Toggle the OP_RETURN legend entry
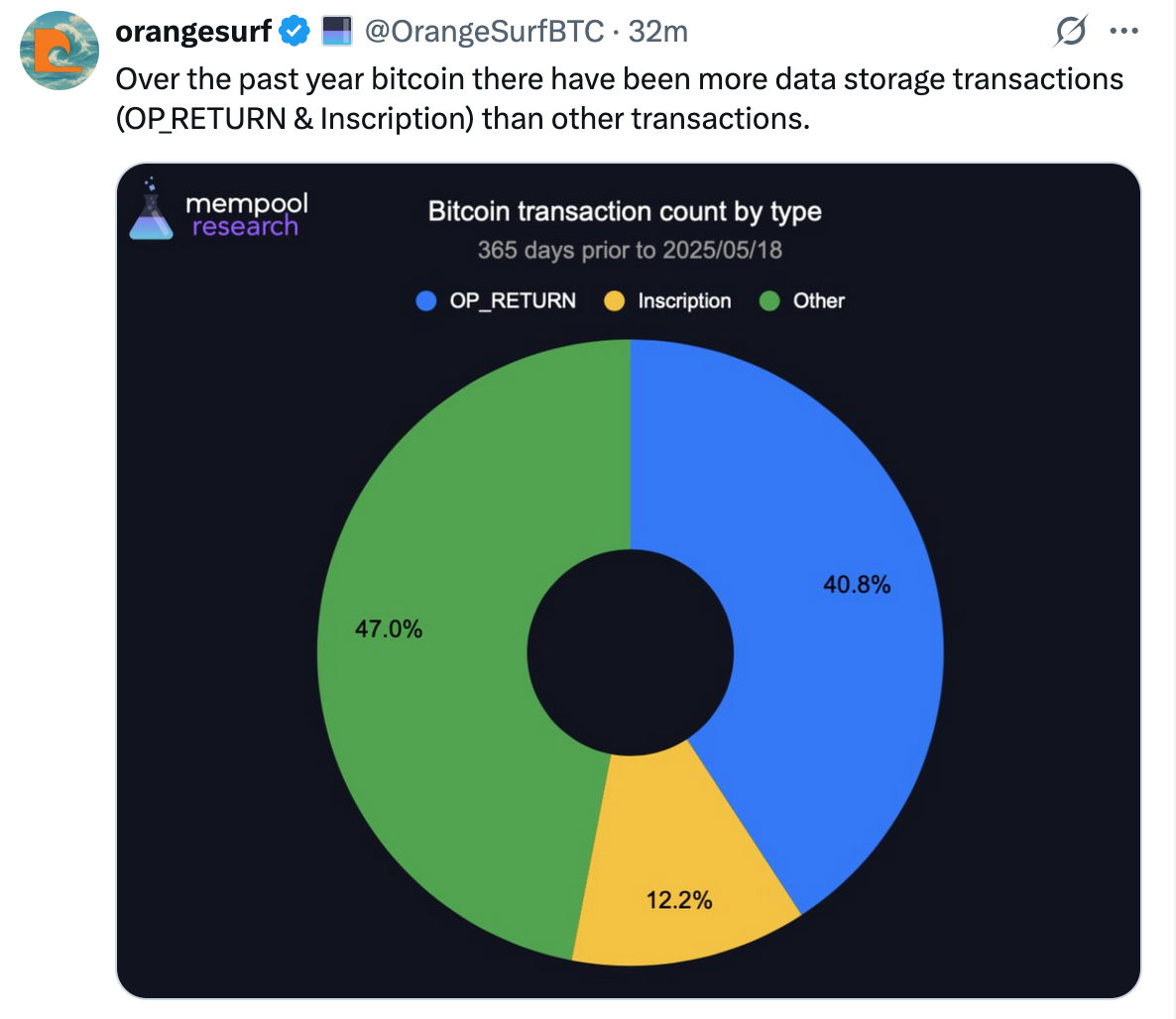1176x1019 pixels. [496, 300]
